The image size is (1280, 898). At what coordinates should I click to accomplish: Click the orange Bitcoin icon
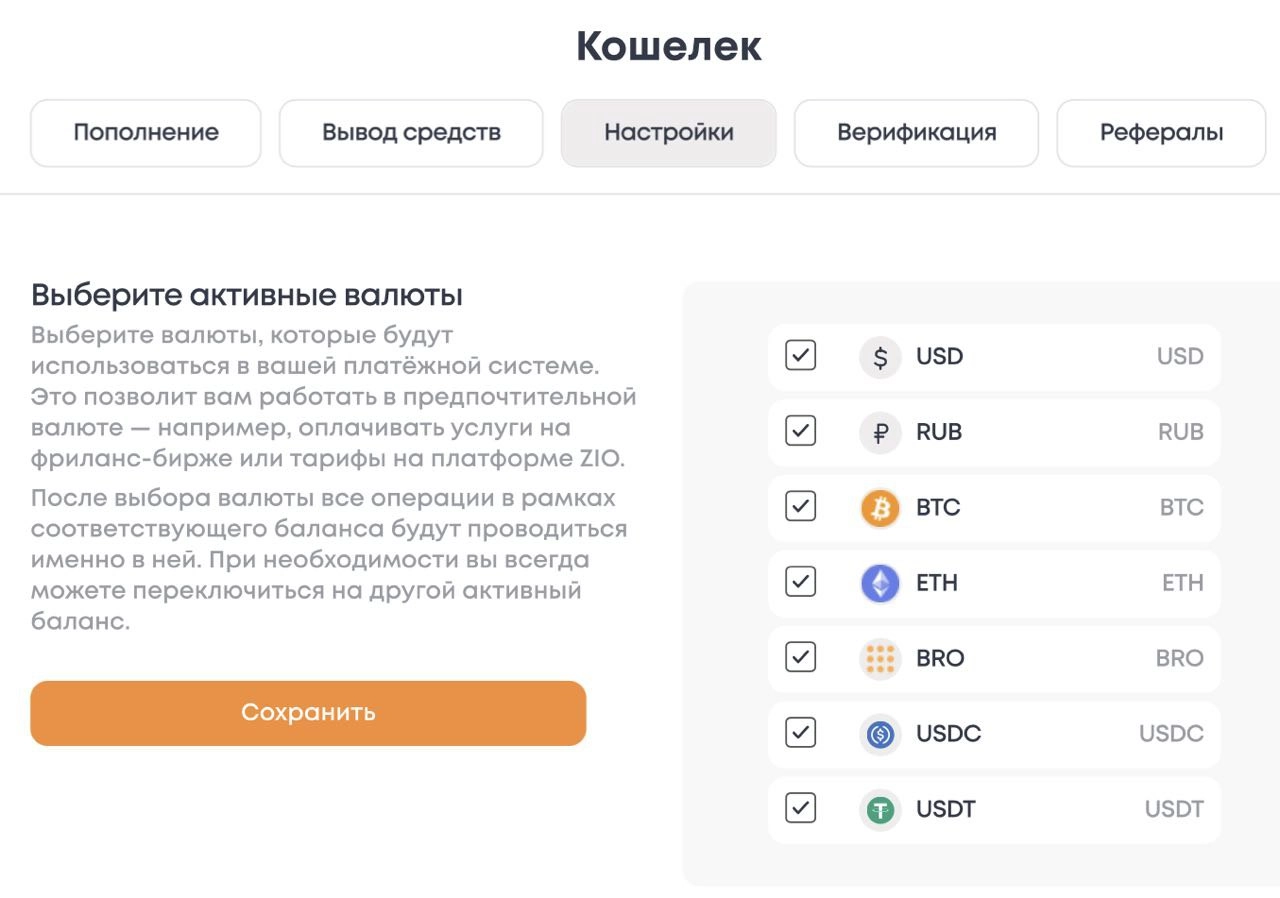[x=880, y=508]
